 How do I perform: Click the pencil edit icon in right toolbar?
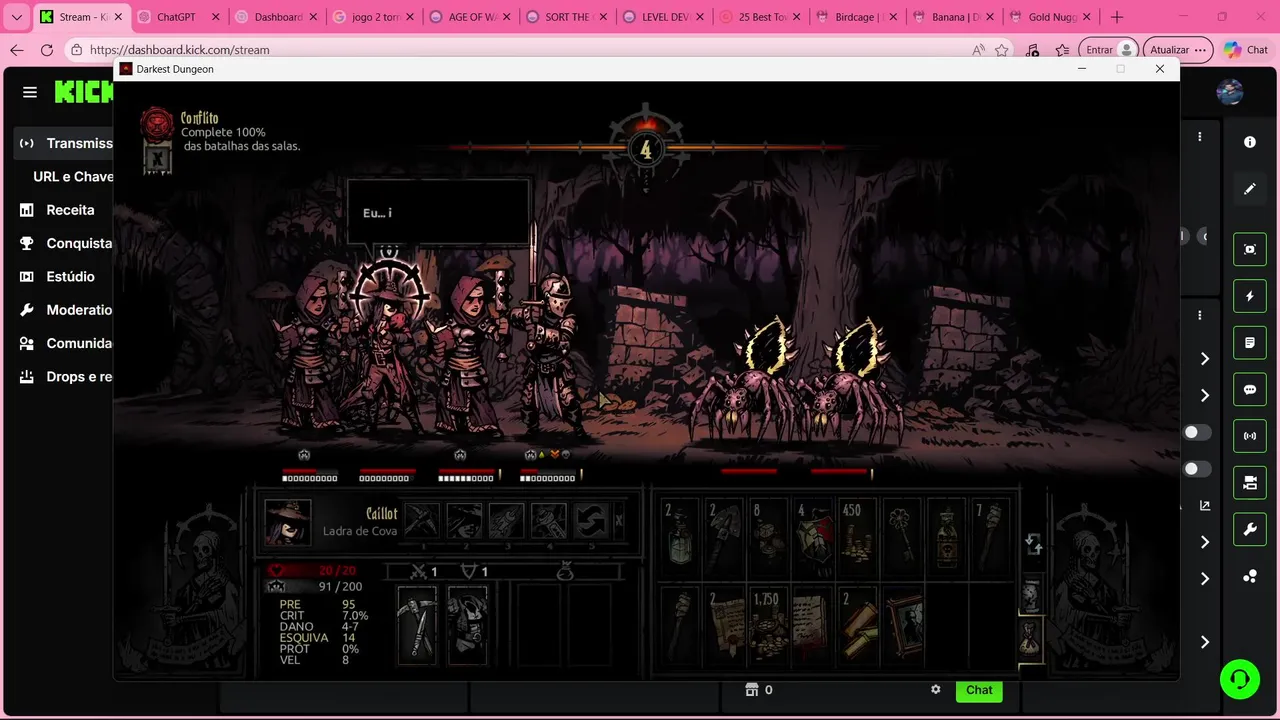(1250, 189)
